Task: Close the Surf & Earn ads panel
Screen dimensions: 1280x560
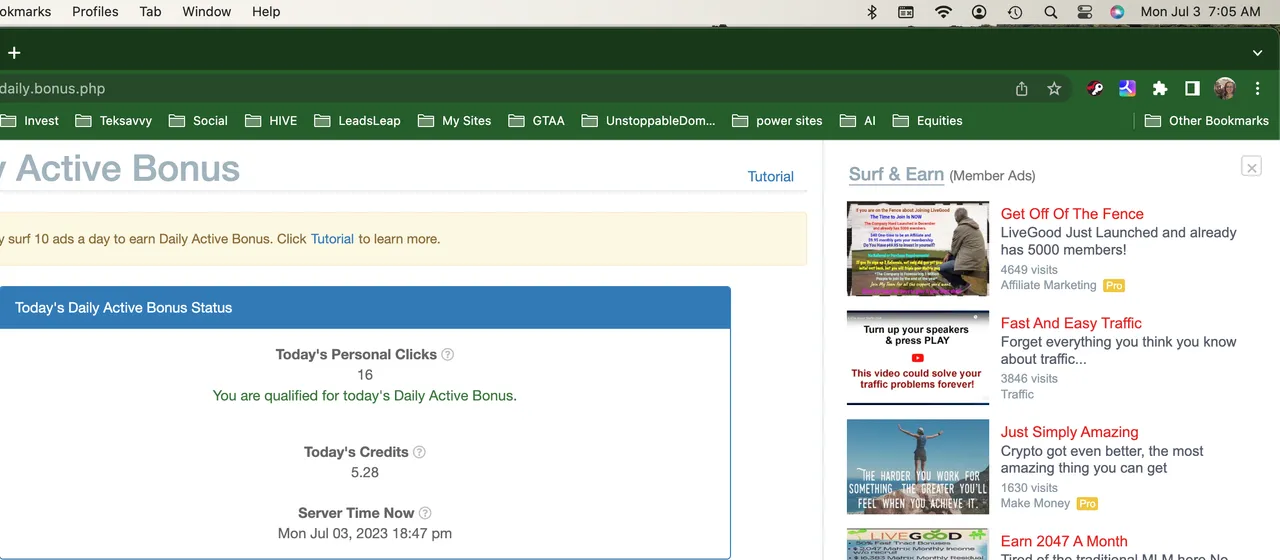Action: point(1251,167)
